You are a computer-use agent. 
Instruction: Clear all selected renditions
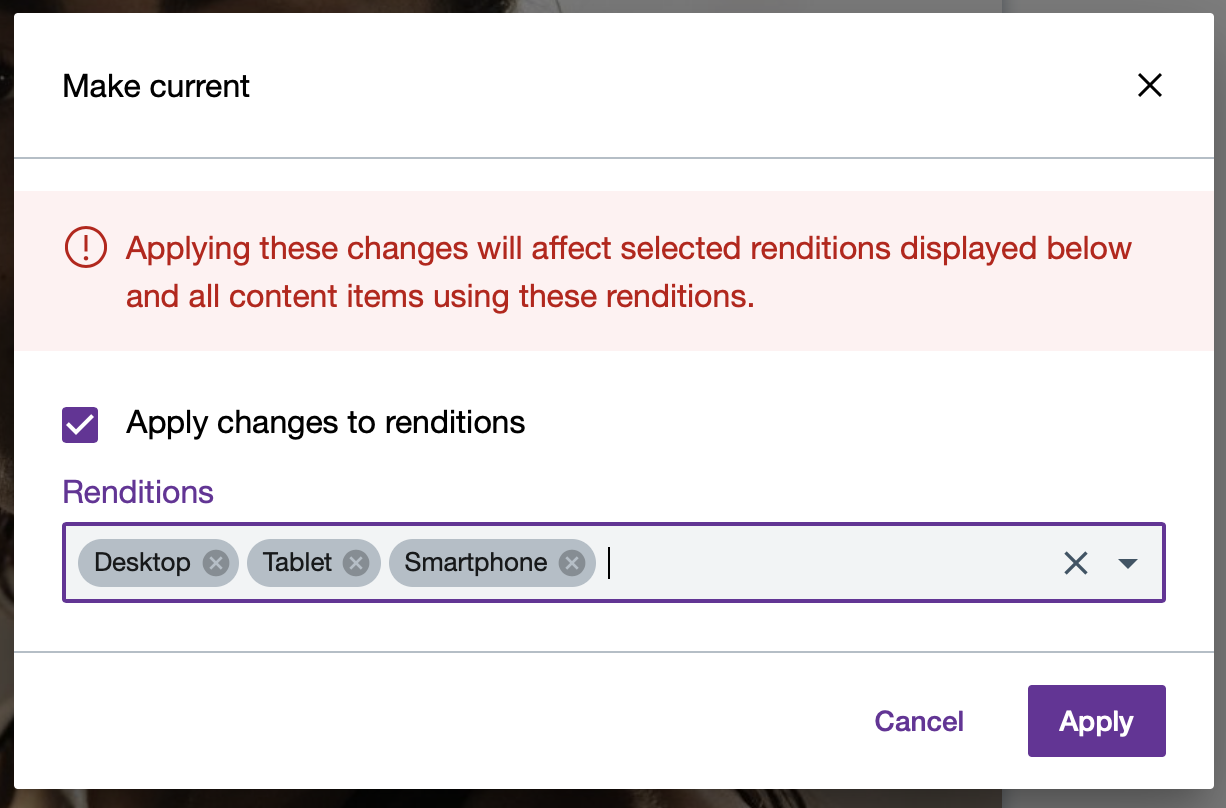pos(1075,563)
